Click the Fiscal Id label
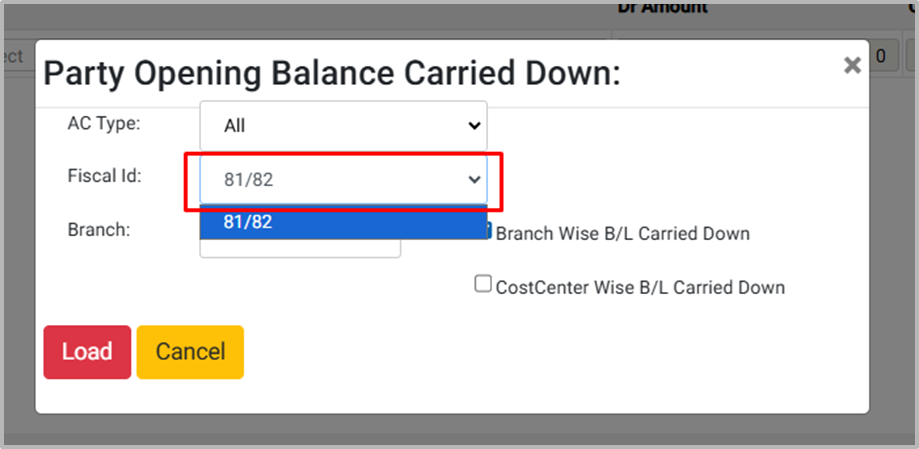Viewport: 919px width, 449px height. click(x=104, y=176)
